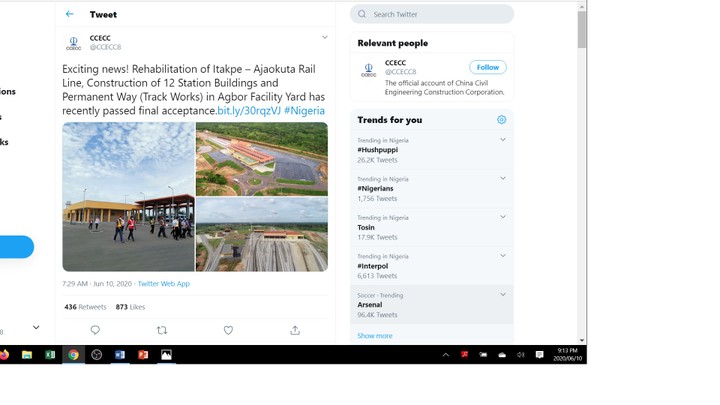The image size is (720, 405).
Task: Open Chrome from the taskbar
Action: coord(73,355)
